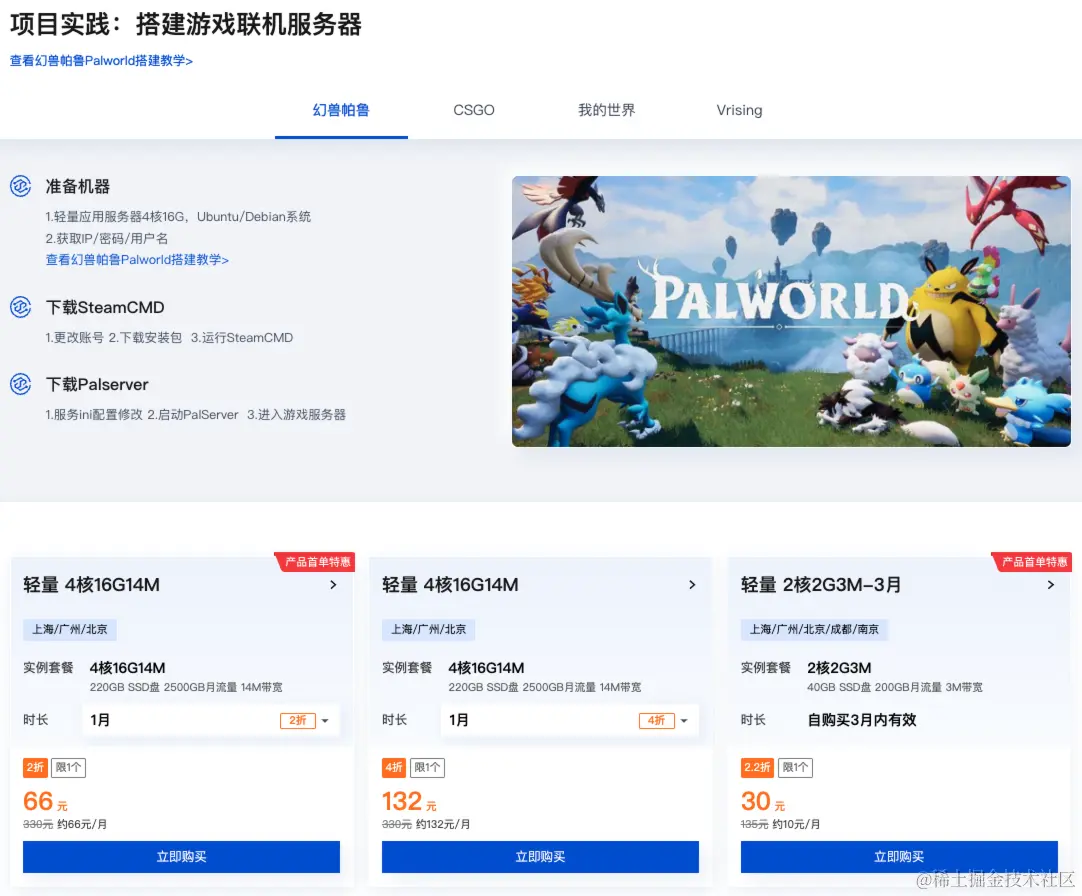Click 产品首单特惠 ribbon on first card
This screenshot has height=896, width=1082.
tap(316, 562)
